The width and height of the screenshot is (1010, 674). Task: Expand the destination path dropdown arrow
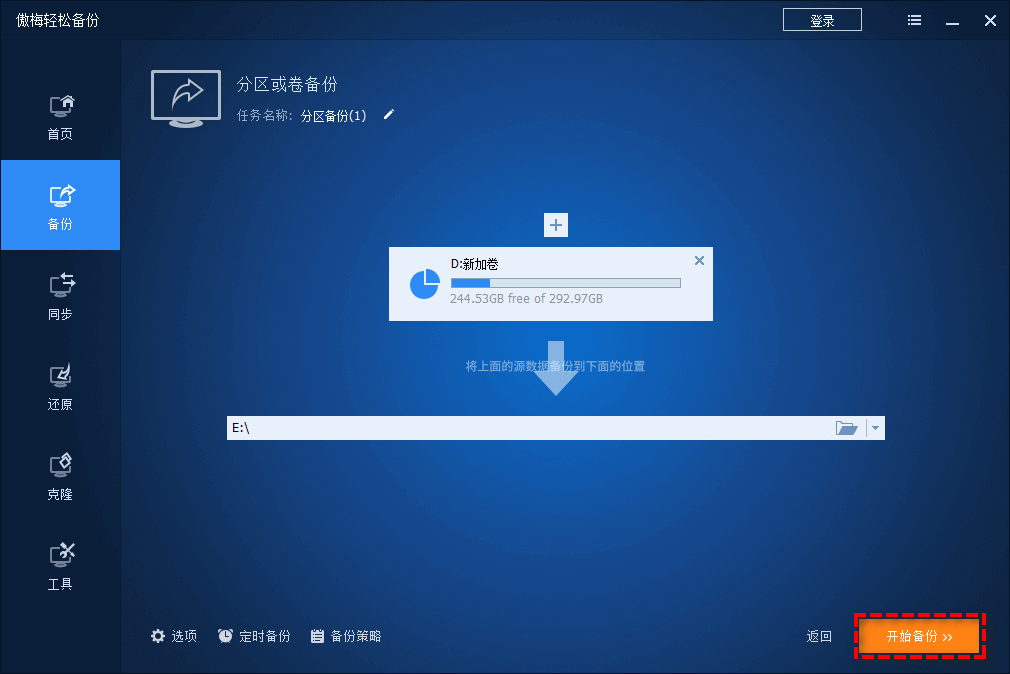click(875, 428)
